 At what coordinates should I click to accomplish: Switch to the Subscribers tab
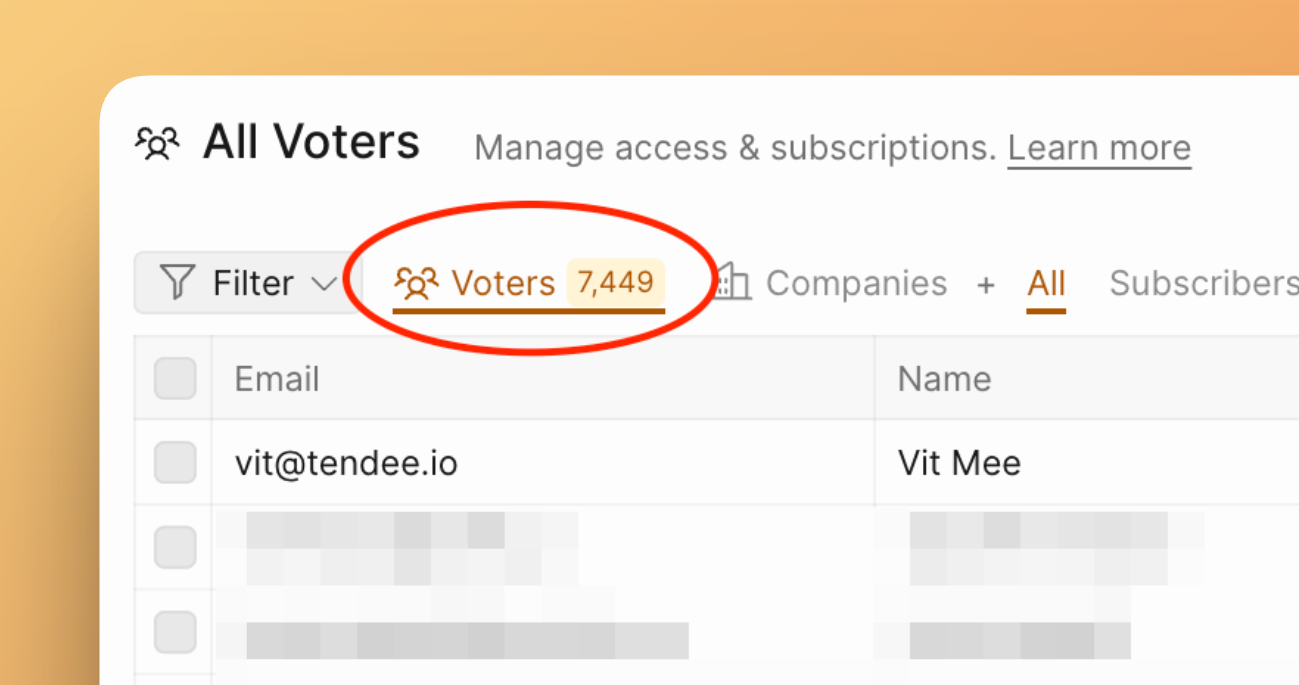1202,284
